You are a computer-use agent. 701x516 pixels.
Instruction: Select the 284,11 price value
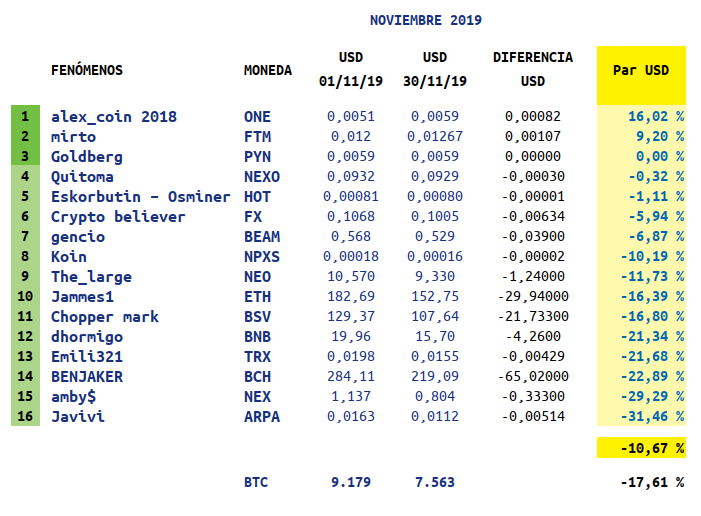(350, 376)
